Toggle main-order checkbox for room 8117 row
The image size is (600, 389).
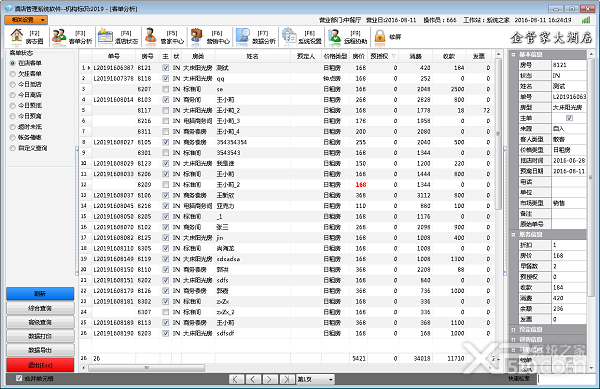point(165,110)
